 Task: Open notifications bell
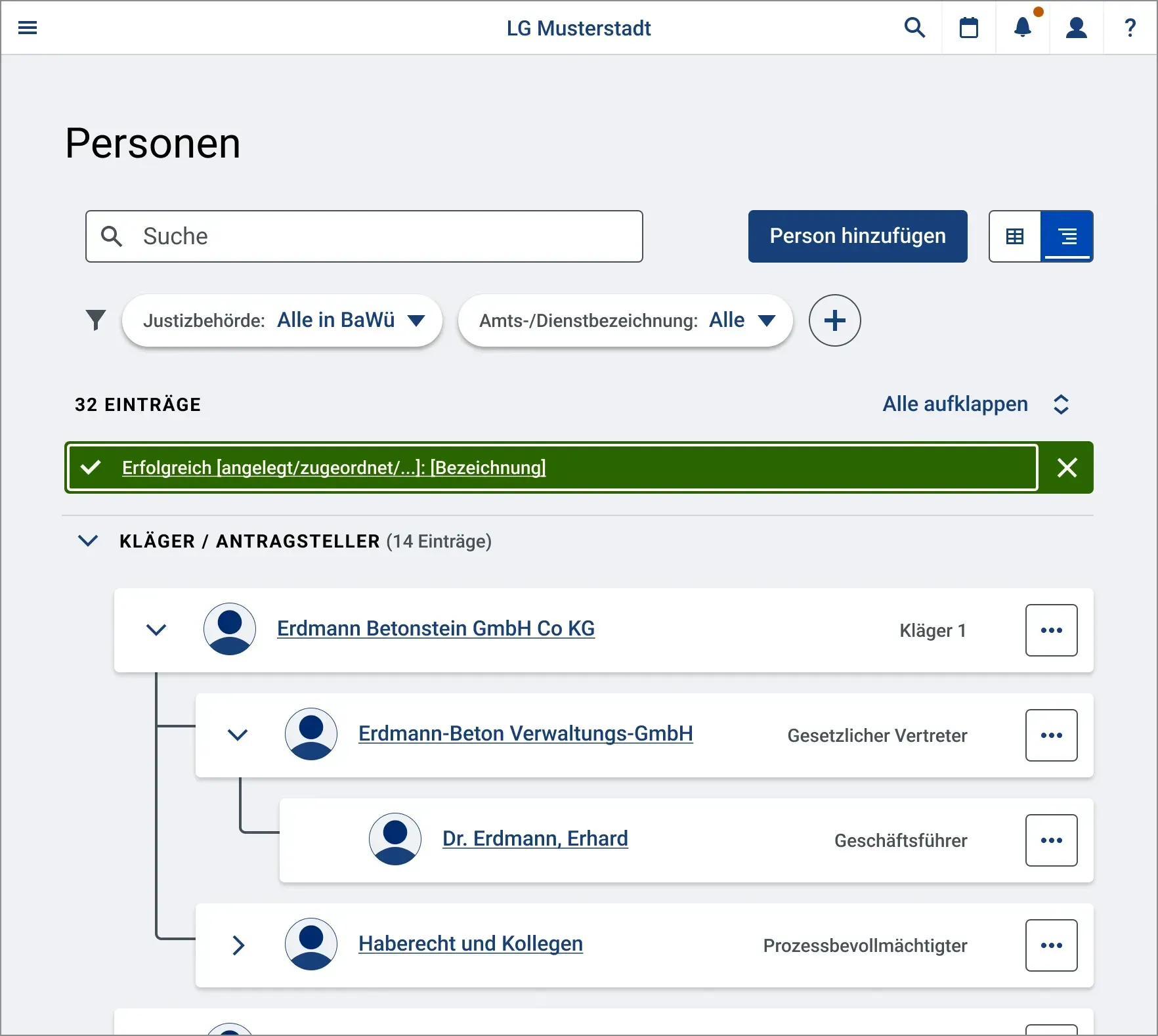(x=1023, y=28)
